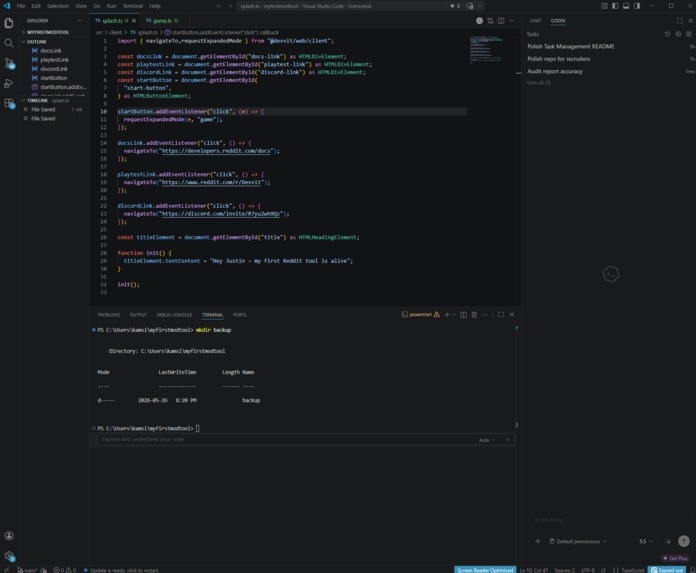Open editor more actions ellipsis
696x573 pixels.
pos(512,20)
